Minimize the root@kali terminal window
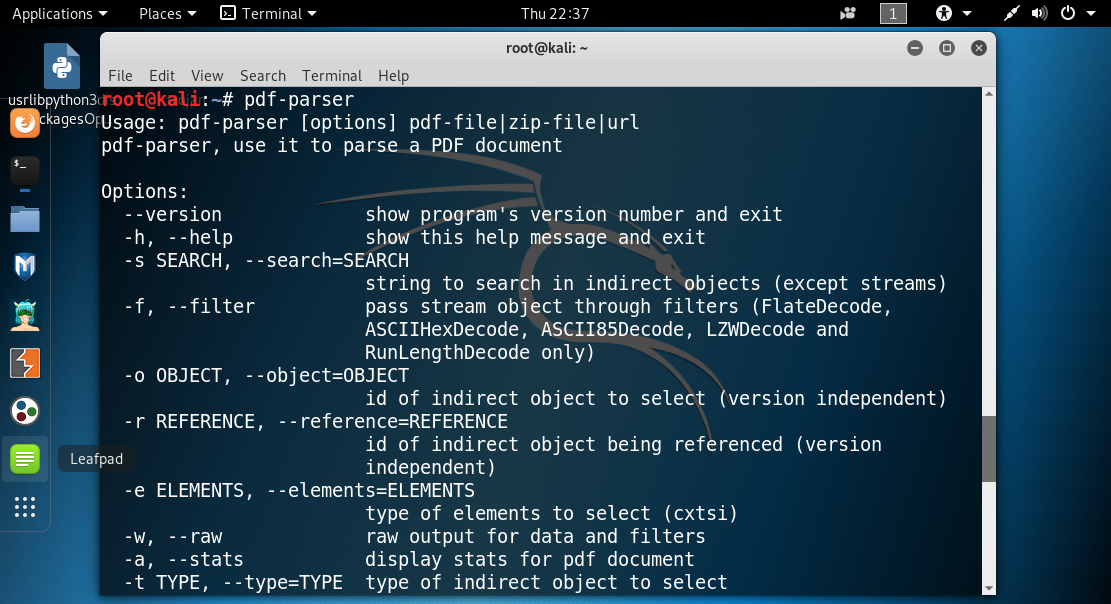Screen dimensions: 1111x604 (x=915, y=48)
